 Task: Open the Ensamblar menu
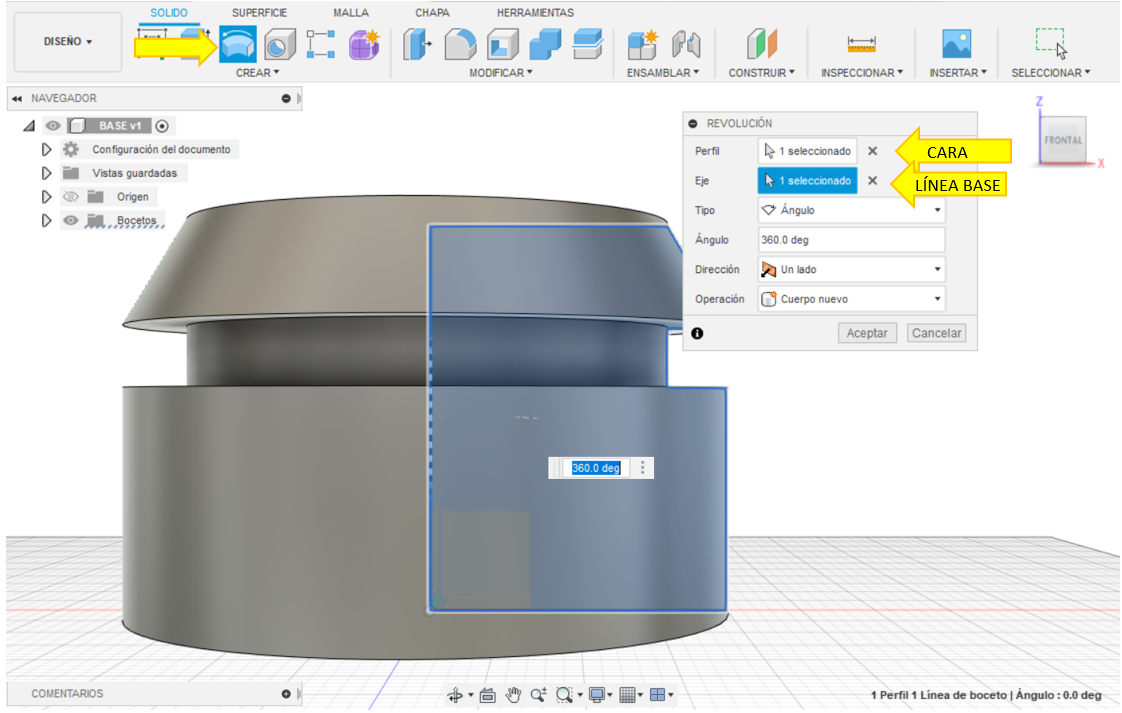tap(663, 73)
